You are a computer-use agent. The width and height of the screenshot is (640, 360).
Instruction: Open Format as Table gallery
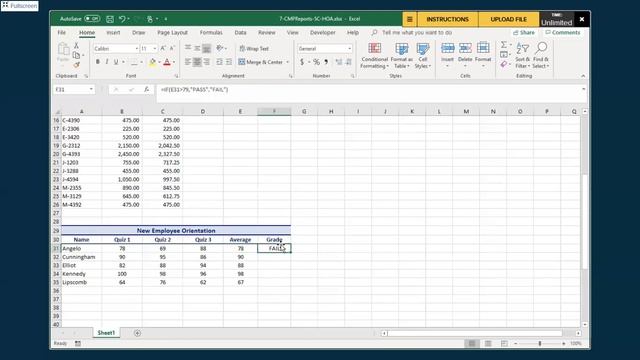(402, 55)
